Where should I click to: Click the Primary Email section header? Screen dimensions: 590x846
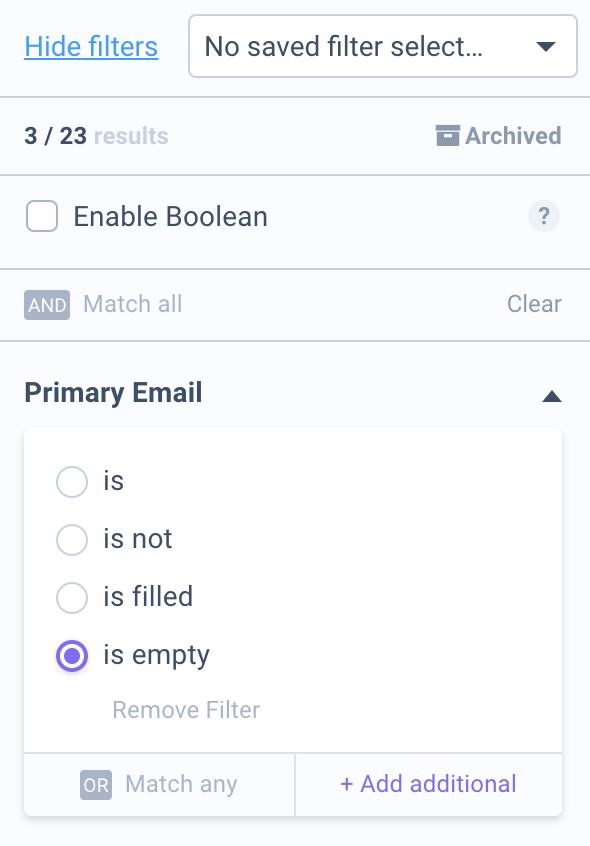point(113,392)
